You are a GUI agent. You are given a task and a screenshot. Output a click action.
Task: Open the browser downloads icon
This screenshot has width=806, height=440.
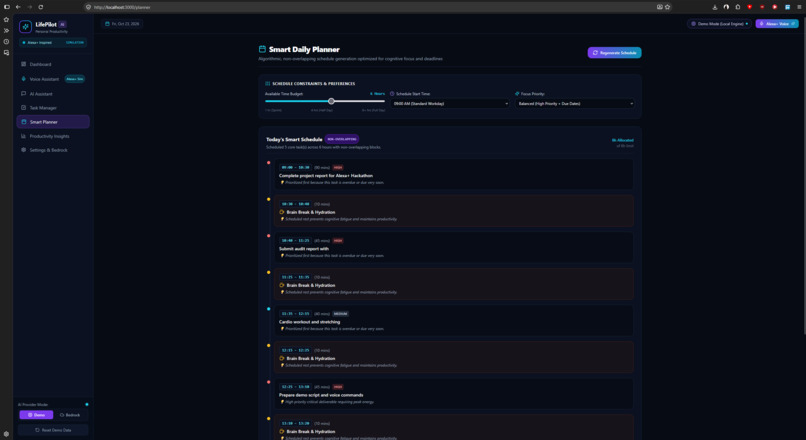tap(715, 7)
